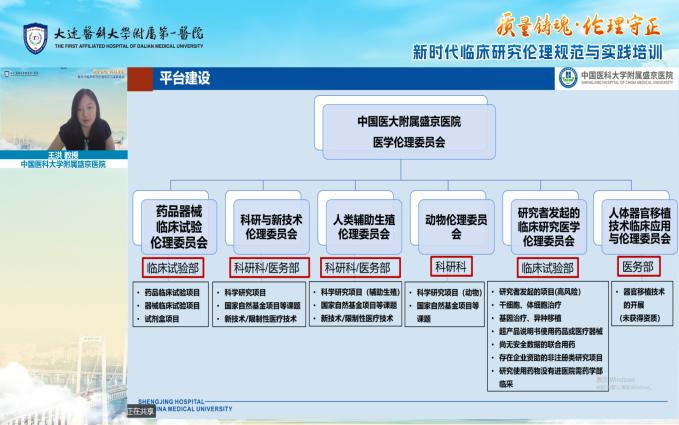Select the 研究者发起的临床研究医学伦理委员会 box
679x425 pixels.
[x=546, y=227]
